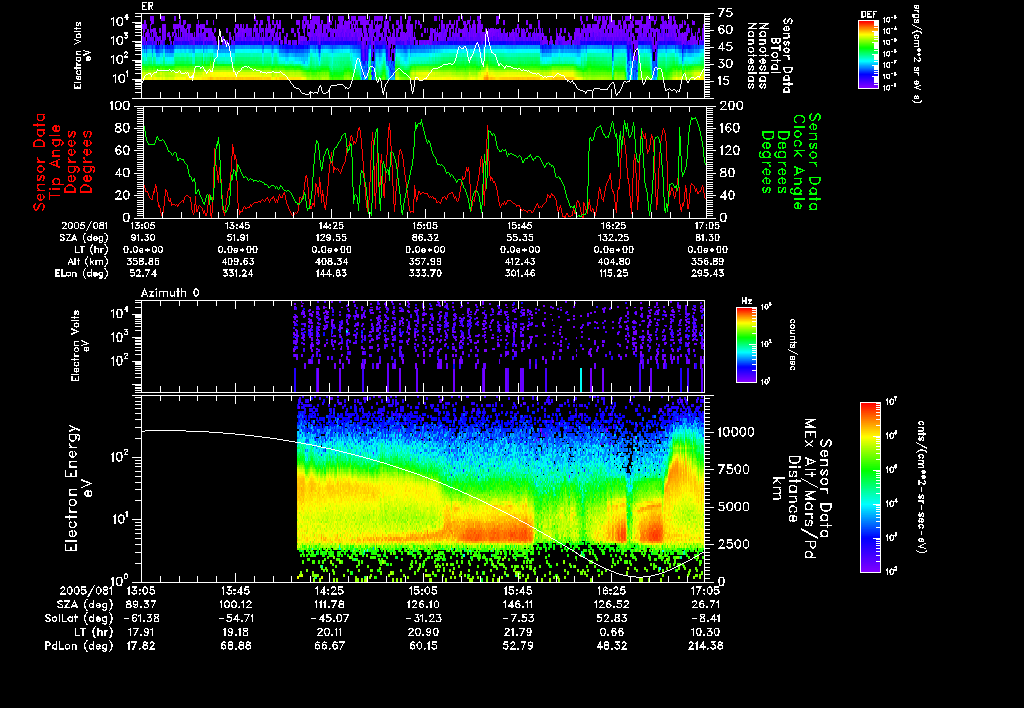Select LT value 20.90
Viewport: 1024px width, 708px height.
click(423, 632)
